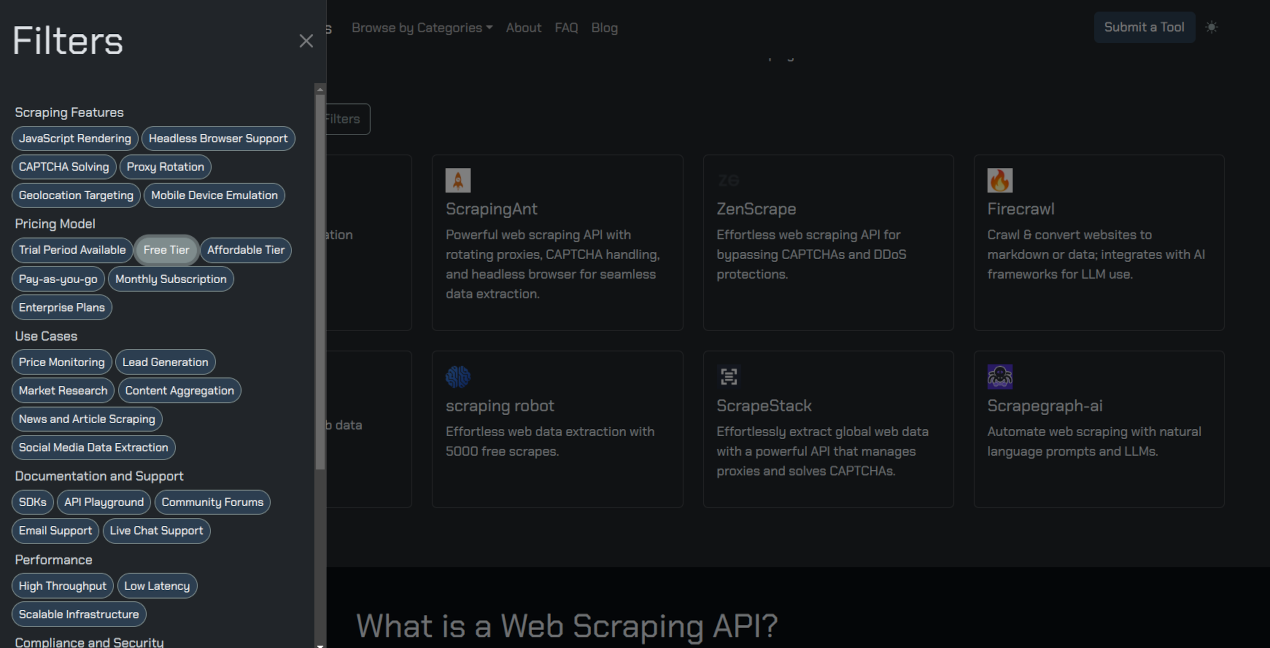This screenshot has height=648, width=1270.
Task: Select the Content Aggregation filter
Action: (x=180, y=391)
